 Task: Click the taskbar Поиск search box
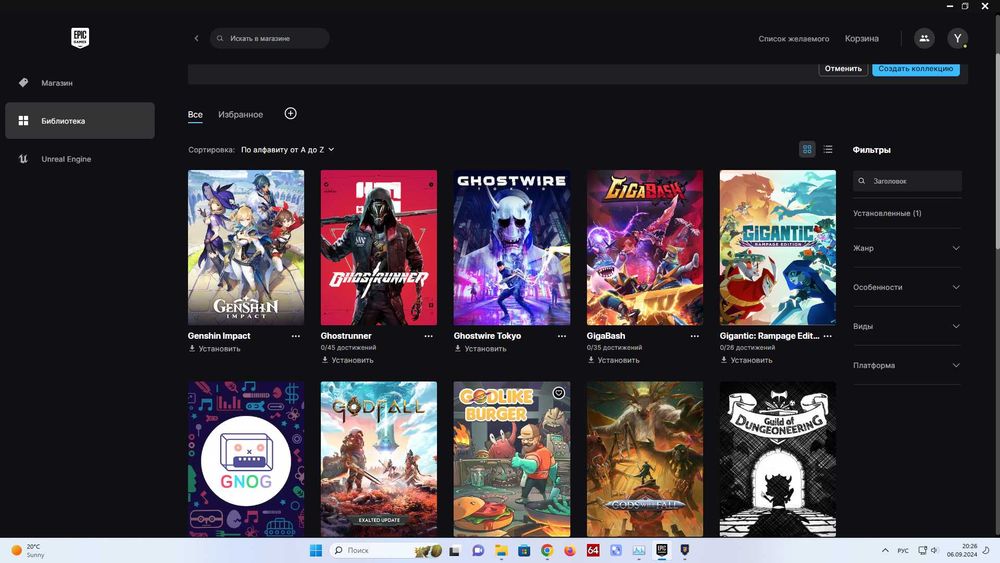(386, 550)
